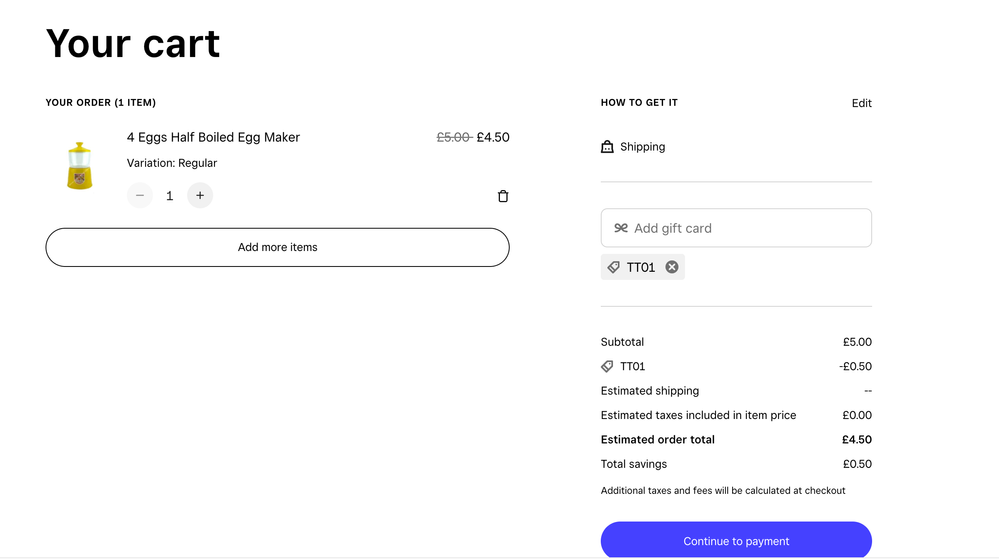Open the 4 Eggs Half Boiled Egg Maker title
The height and width of the screenshot is (559, 999).
pos(213,137)
